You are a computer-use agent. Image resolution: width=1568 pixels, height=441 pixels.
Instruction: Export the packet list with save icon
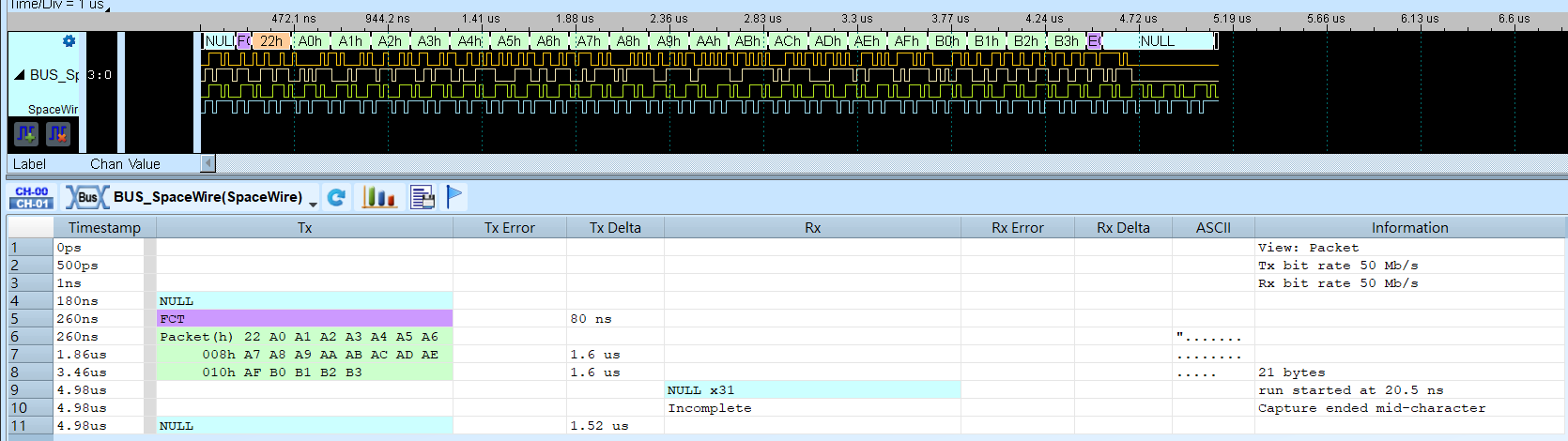click(x=423, y=197)
